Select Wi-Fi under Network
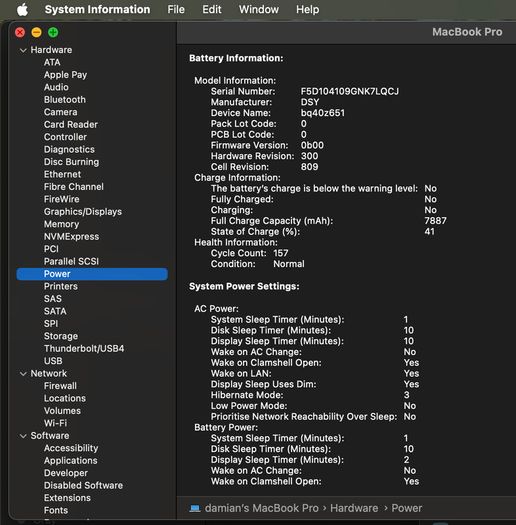The height and width of the screenshot is (525, 516). (55, 423)
